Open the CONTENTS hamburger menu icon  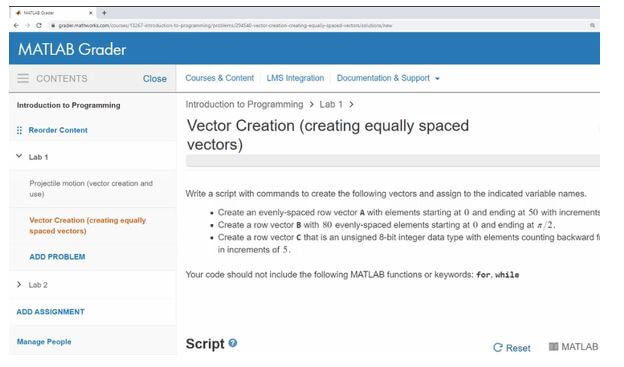(23, 78)
